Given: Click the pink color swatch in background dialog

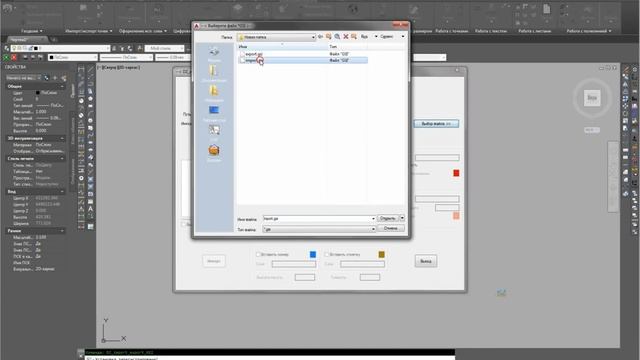Looking at the screenshot, I should tap(456, 216).
